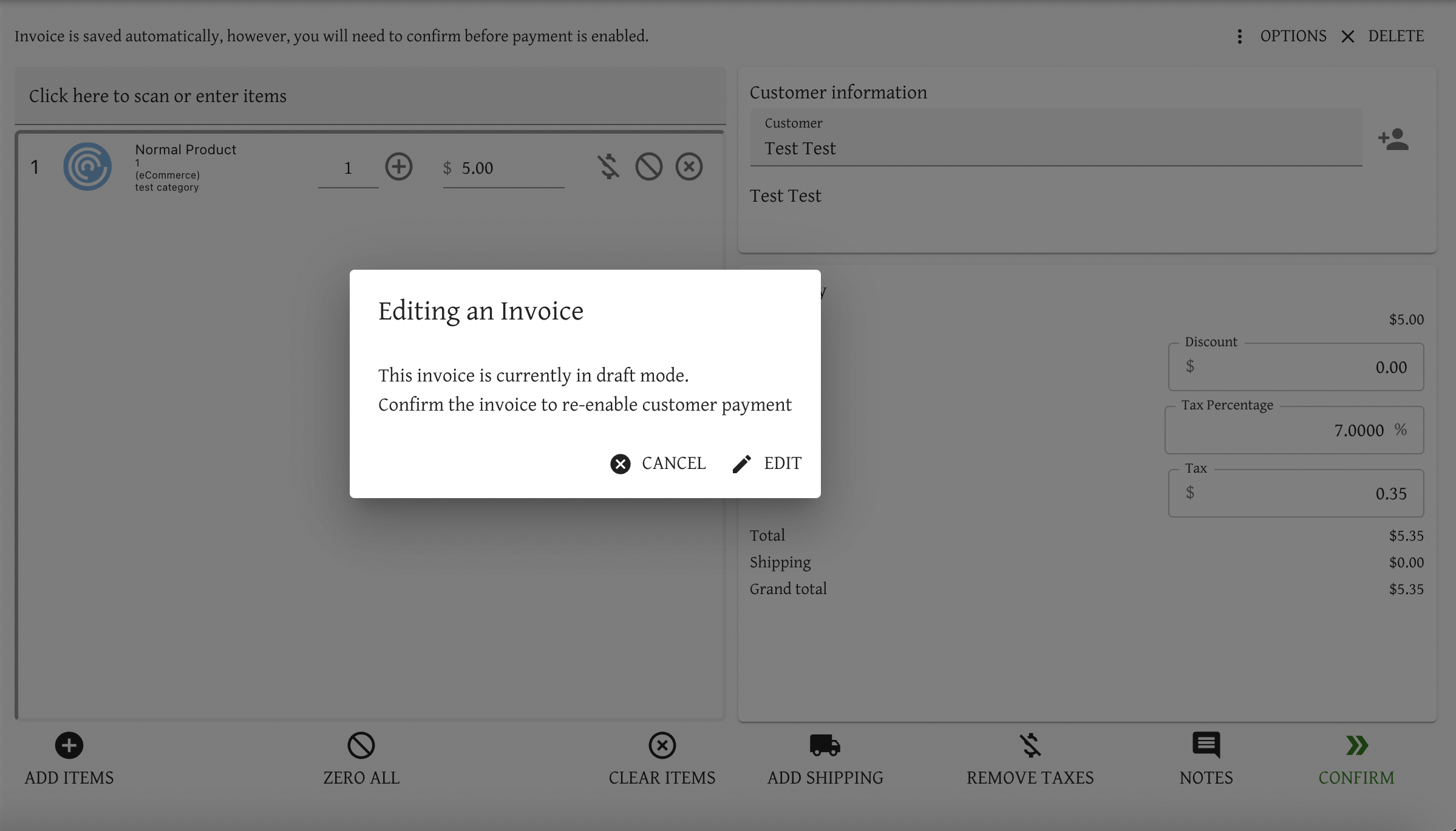This screenshot has height=831, width=1456.
Task: Click the NOTES label
Action: click(x=1206, y=778)
